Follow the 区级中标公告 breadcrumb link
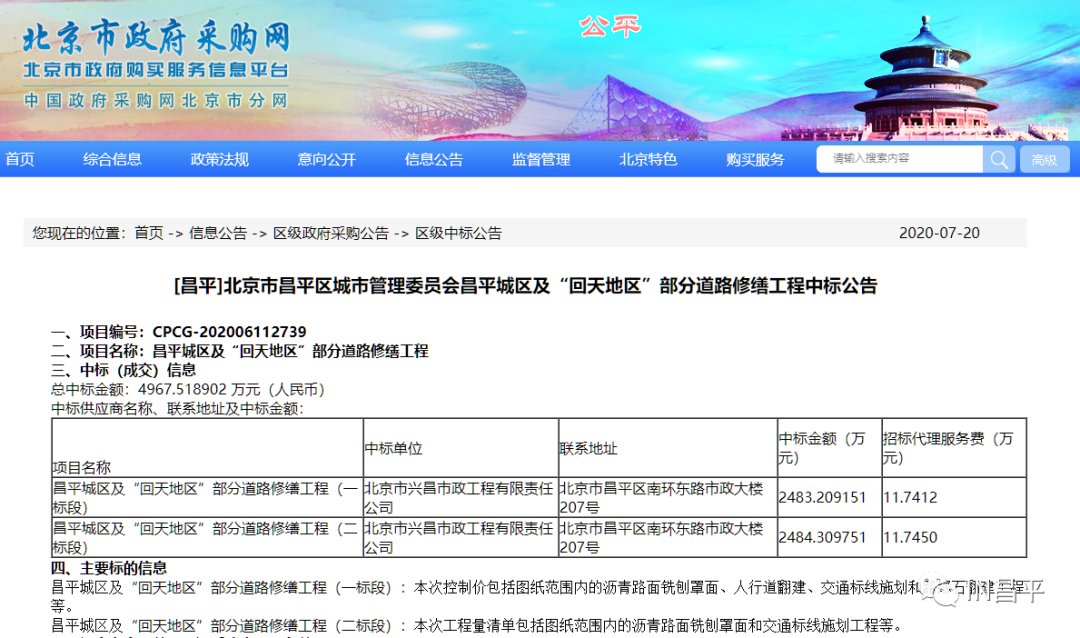1080x638 pixels. pyautogui.click(x=459, y=233)
